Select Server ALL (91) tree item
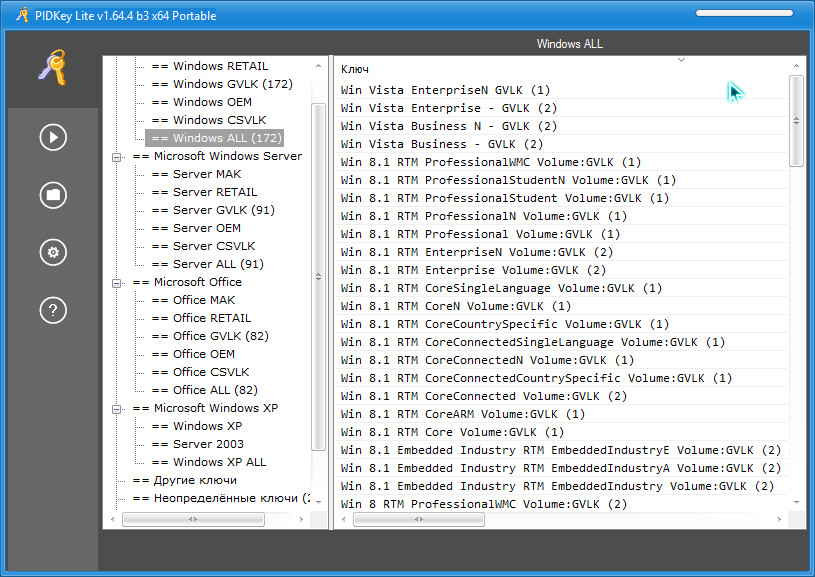 click(x=207, y=264)
